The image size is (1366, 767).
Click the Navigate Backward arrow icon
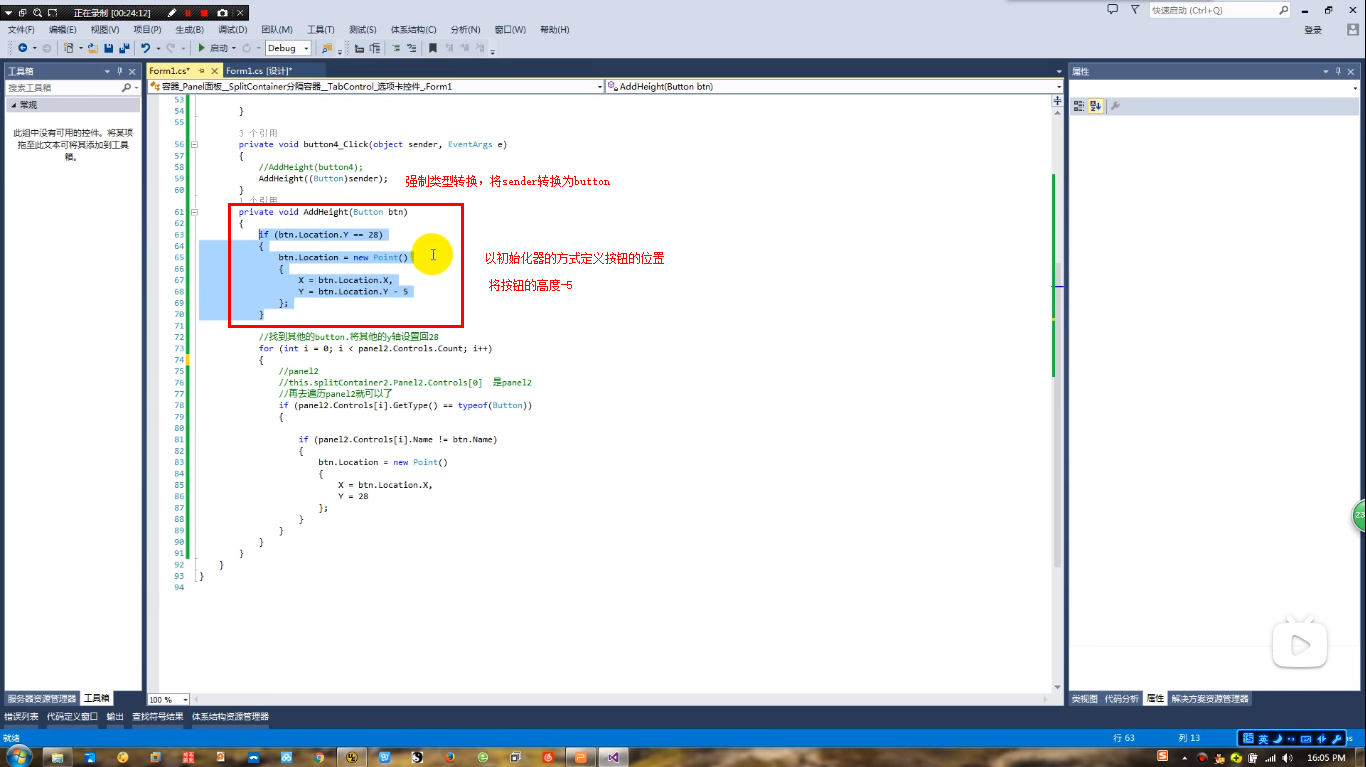(x=24, y=48)
